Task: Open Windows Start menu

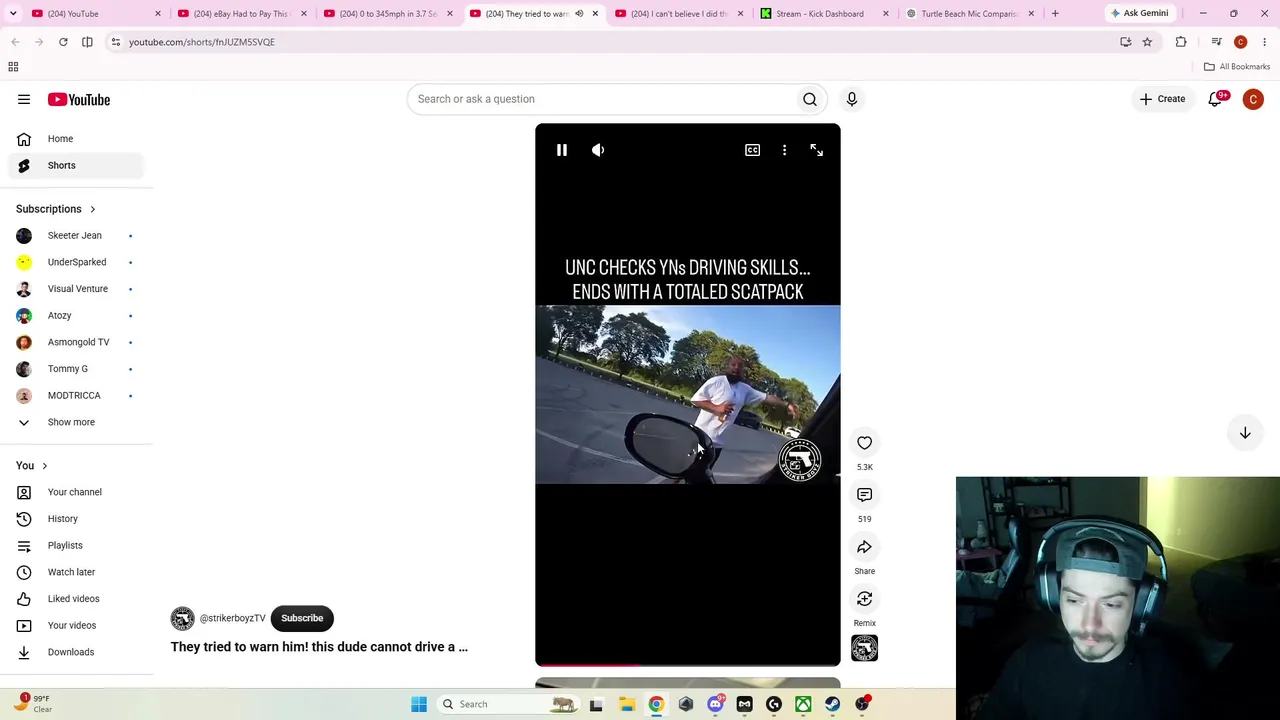Action: [x=419, y=704]
